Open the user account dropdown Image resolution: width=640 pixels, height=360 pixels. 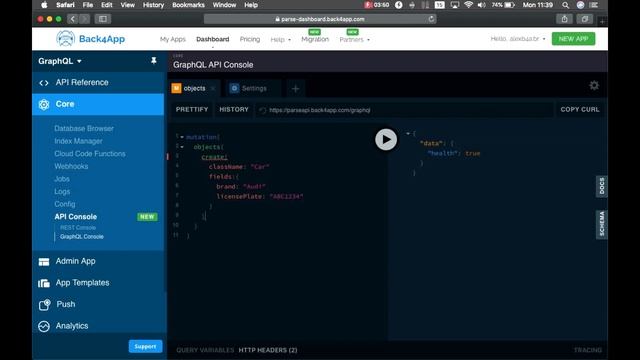518,39
